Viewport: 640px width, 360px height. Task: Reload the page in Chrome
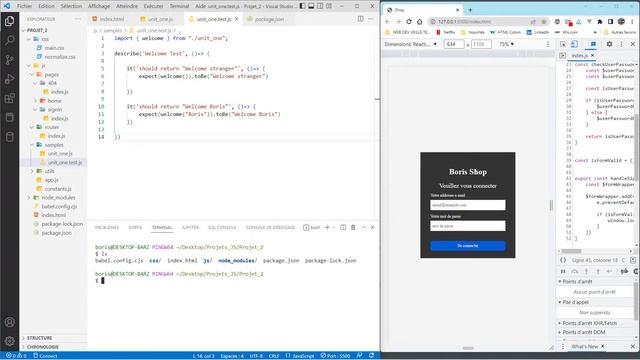coord(409,22)
